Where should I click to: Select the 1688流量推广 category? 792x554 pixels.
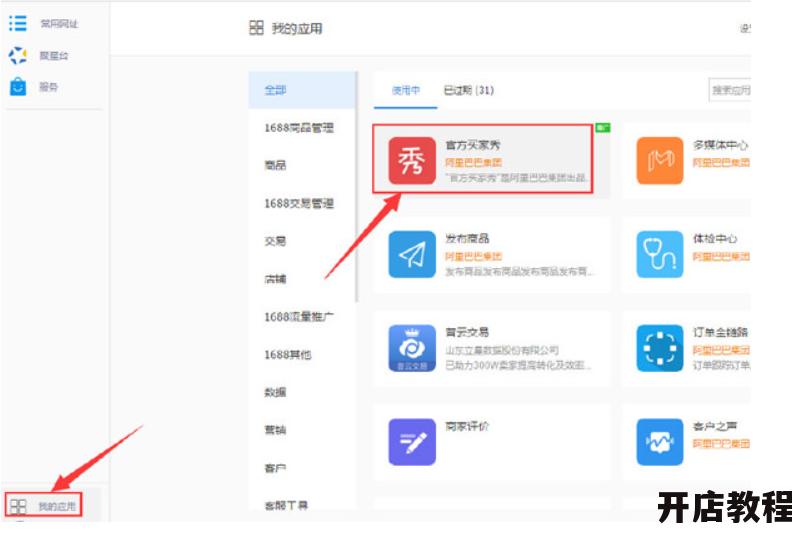point(299,317)
